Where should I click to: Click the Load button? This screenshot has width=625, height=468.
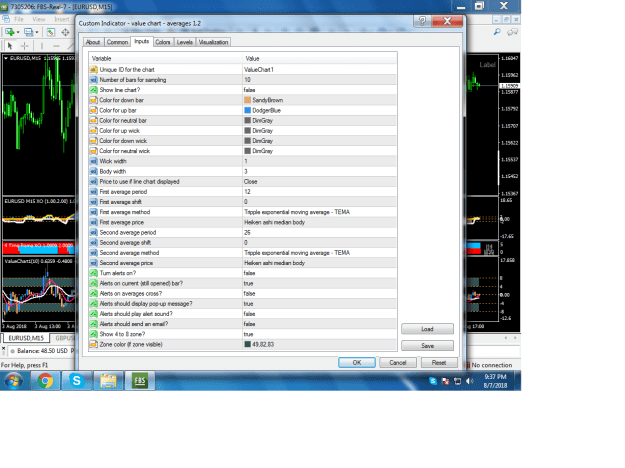point(427,329)
